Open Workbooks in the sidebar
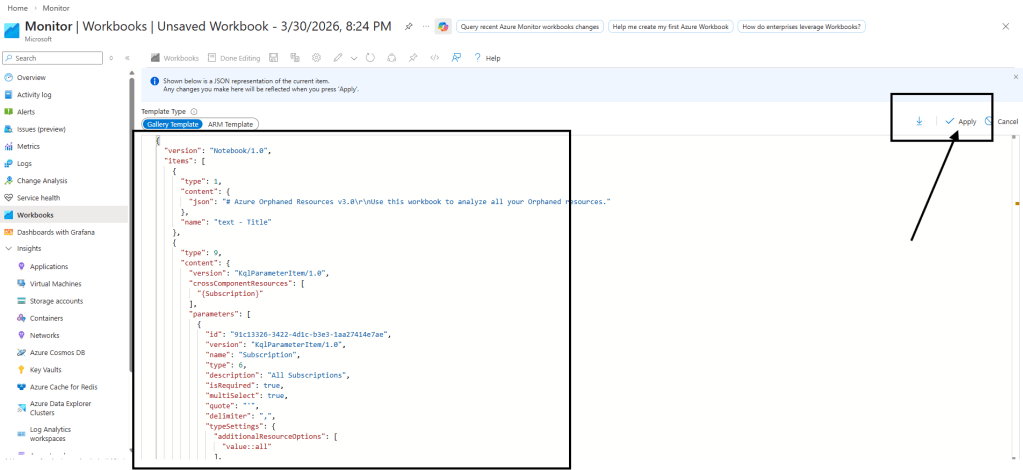This screenshot has height=470, width=1023. pyautogui.click(x=35, y=215)
